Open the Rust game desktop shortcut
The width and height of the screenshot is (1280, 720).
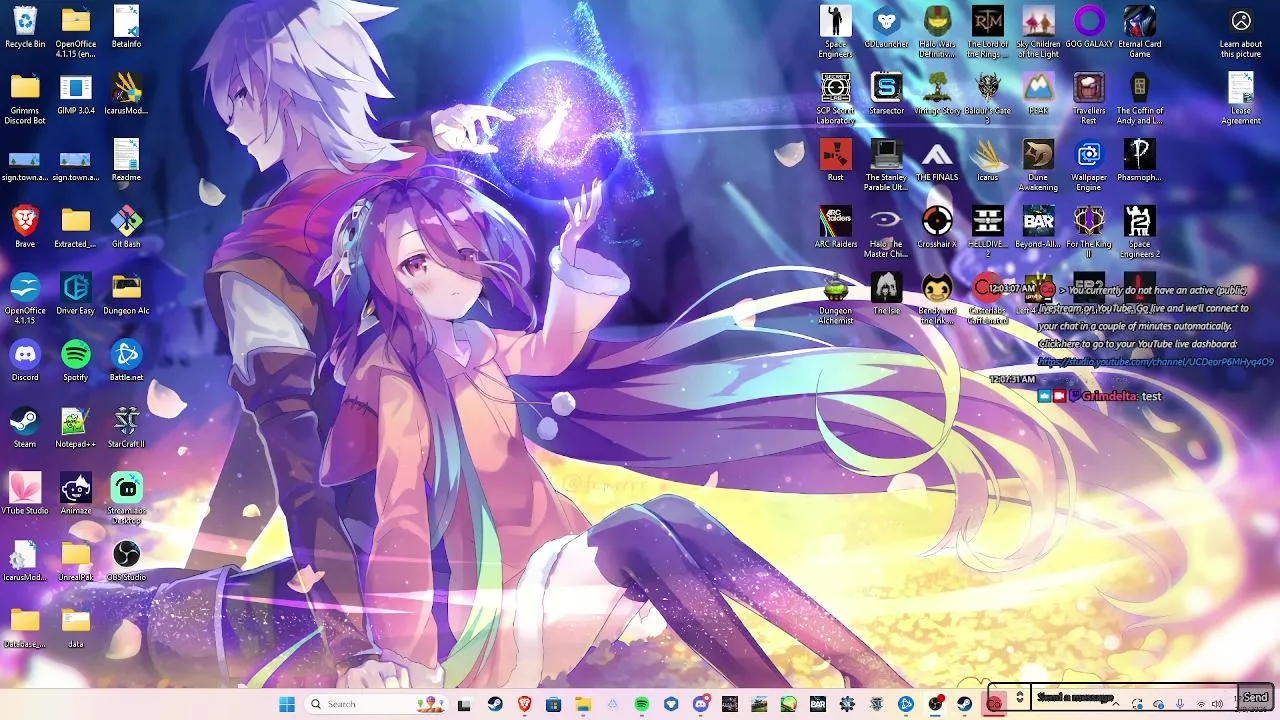835,161
